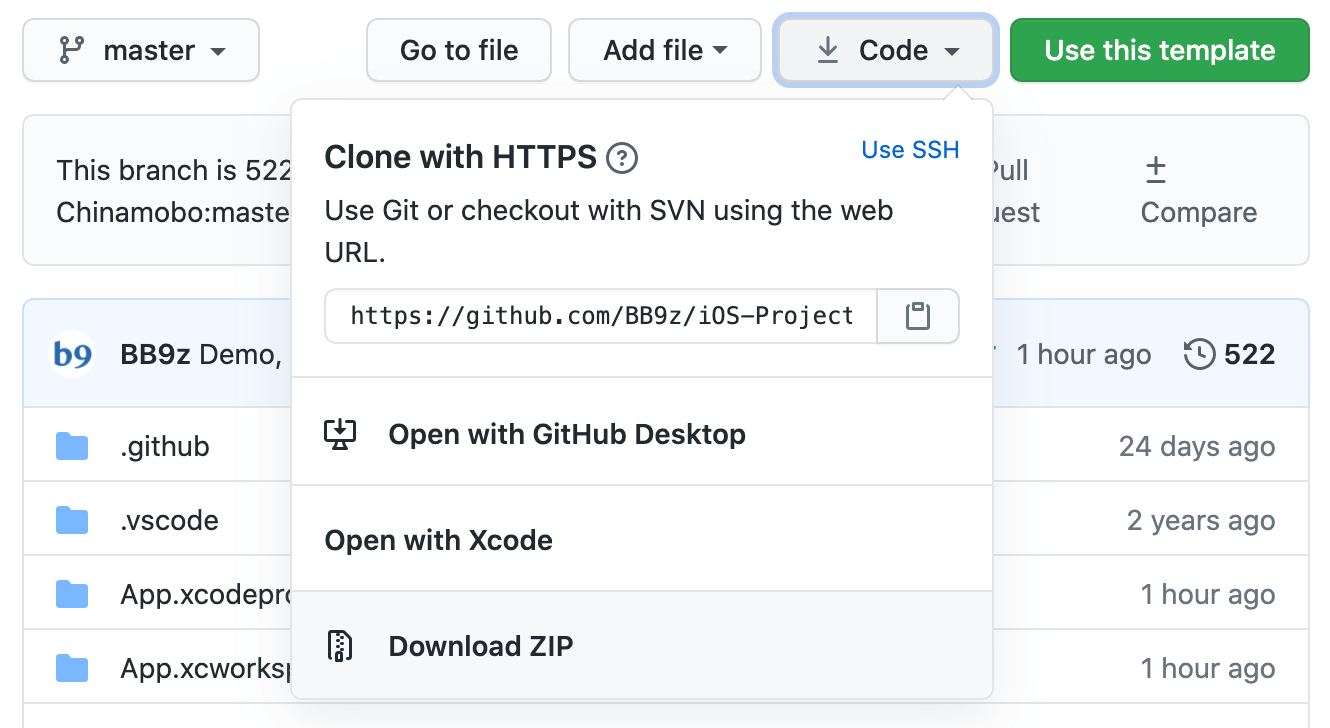Screen dimensions: 1330x728
Task: Open the Add file dropdown
Action: click(x=665, y=50)
